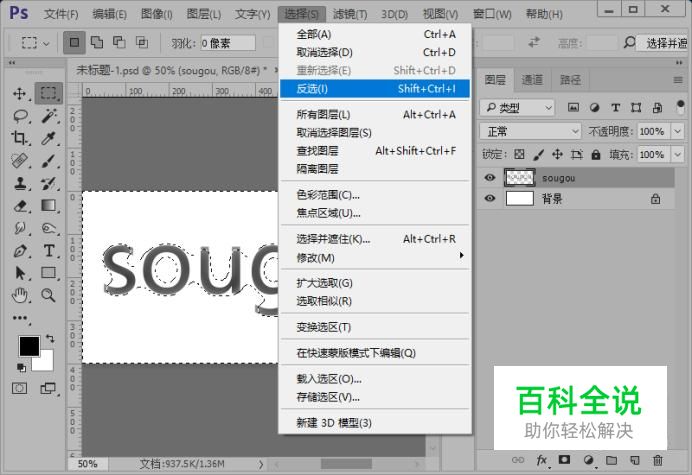Viewport: 692px width, 475px height.
Task: Open the foreground black color swatch
Action: (27, 344)
